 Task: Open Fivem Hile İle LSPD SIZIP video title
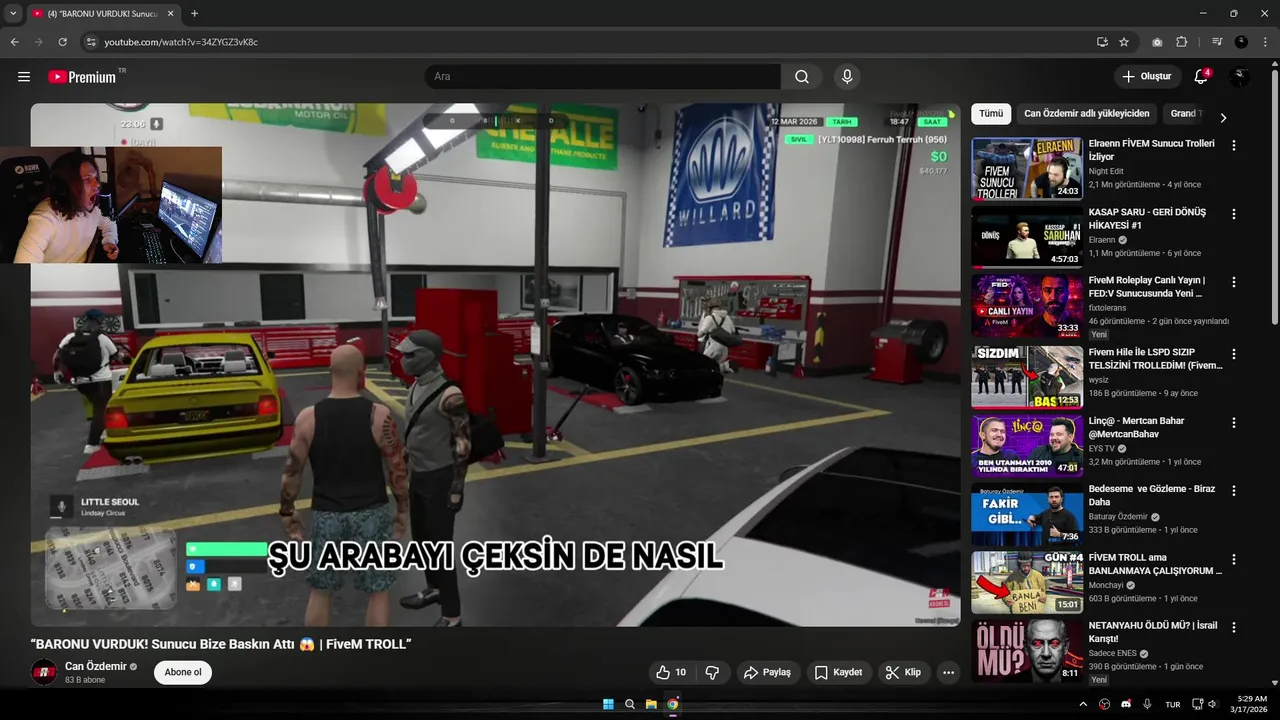[1155, 360]
